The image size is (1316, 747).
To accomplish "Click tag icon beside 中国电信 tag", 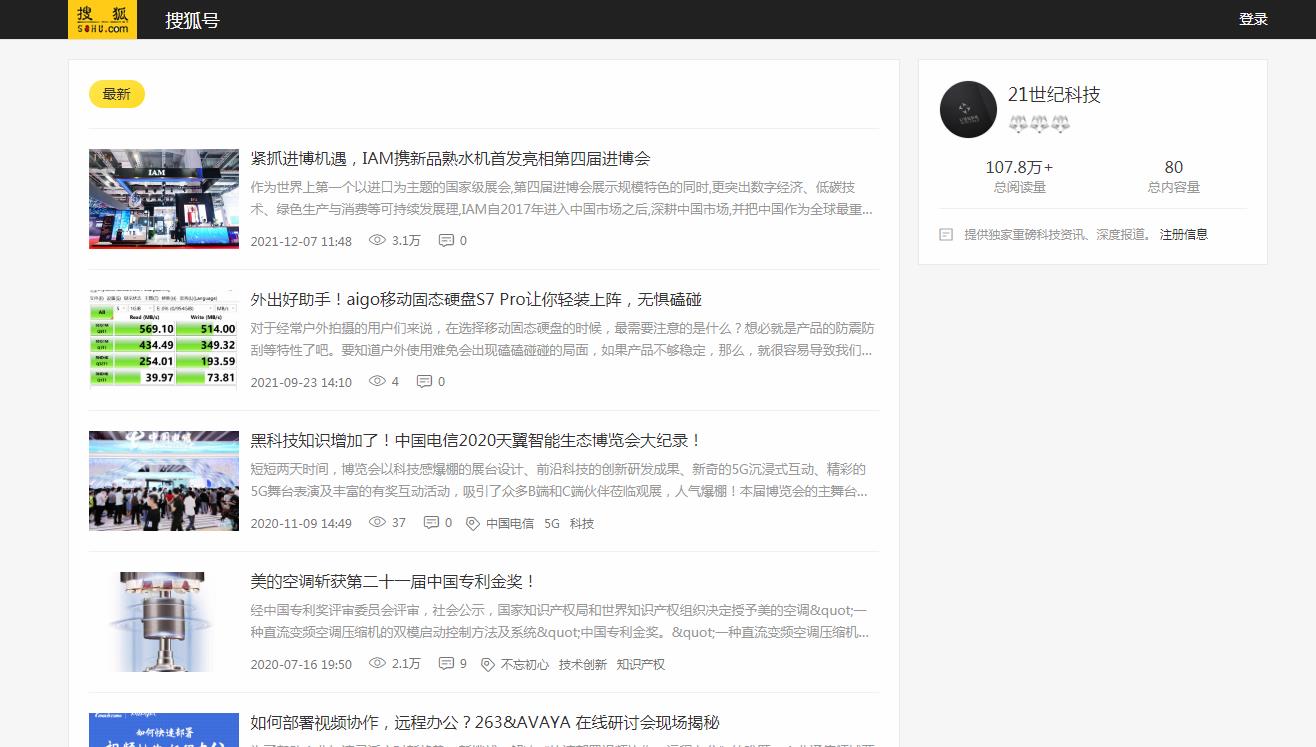I will 473,523.
